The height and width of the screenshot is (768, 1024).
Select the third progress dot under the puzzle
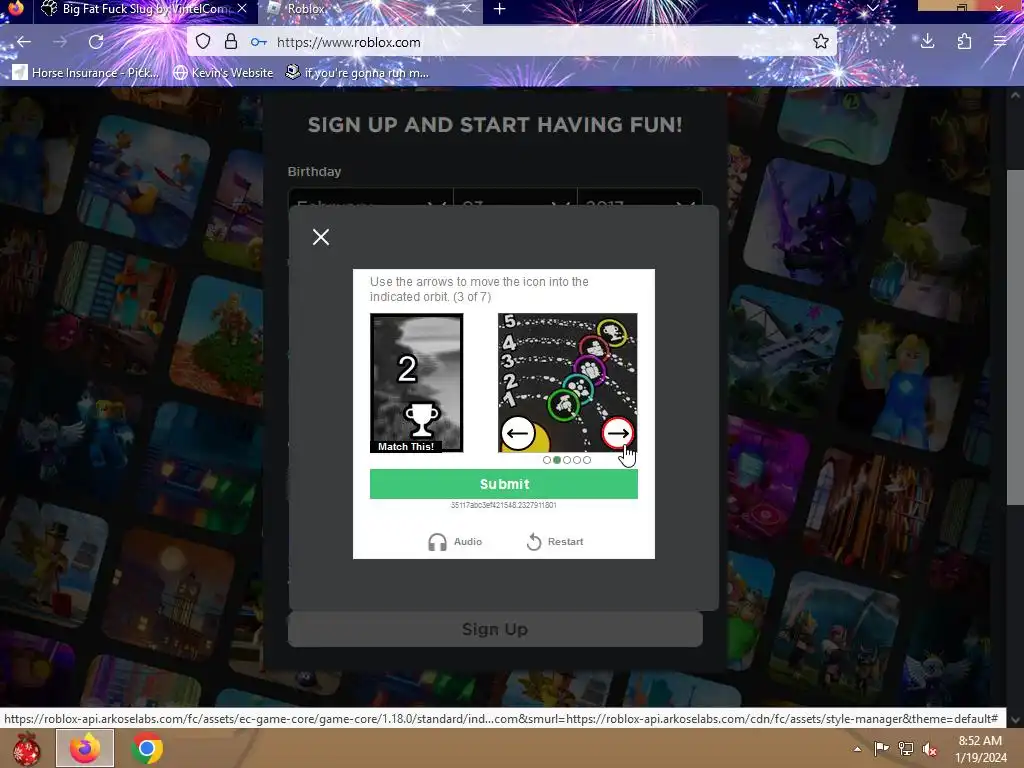pos(567,460)
